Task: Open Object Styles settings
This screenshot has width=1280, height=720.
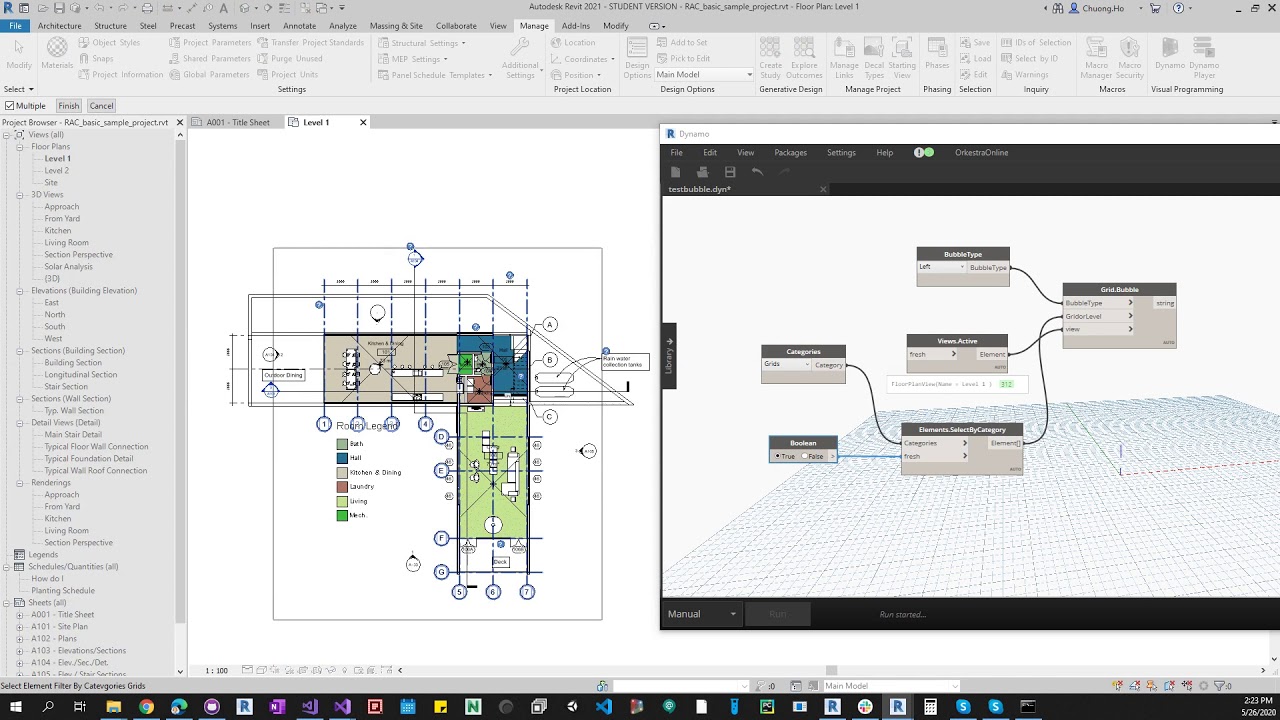Action: tap(108, 43)
